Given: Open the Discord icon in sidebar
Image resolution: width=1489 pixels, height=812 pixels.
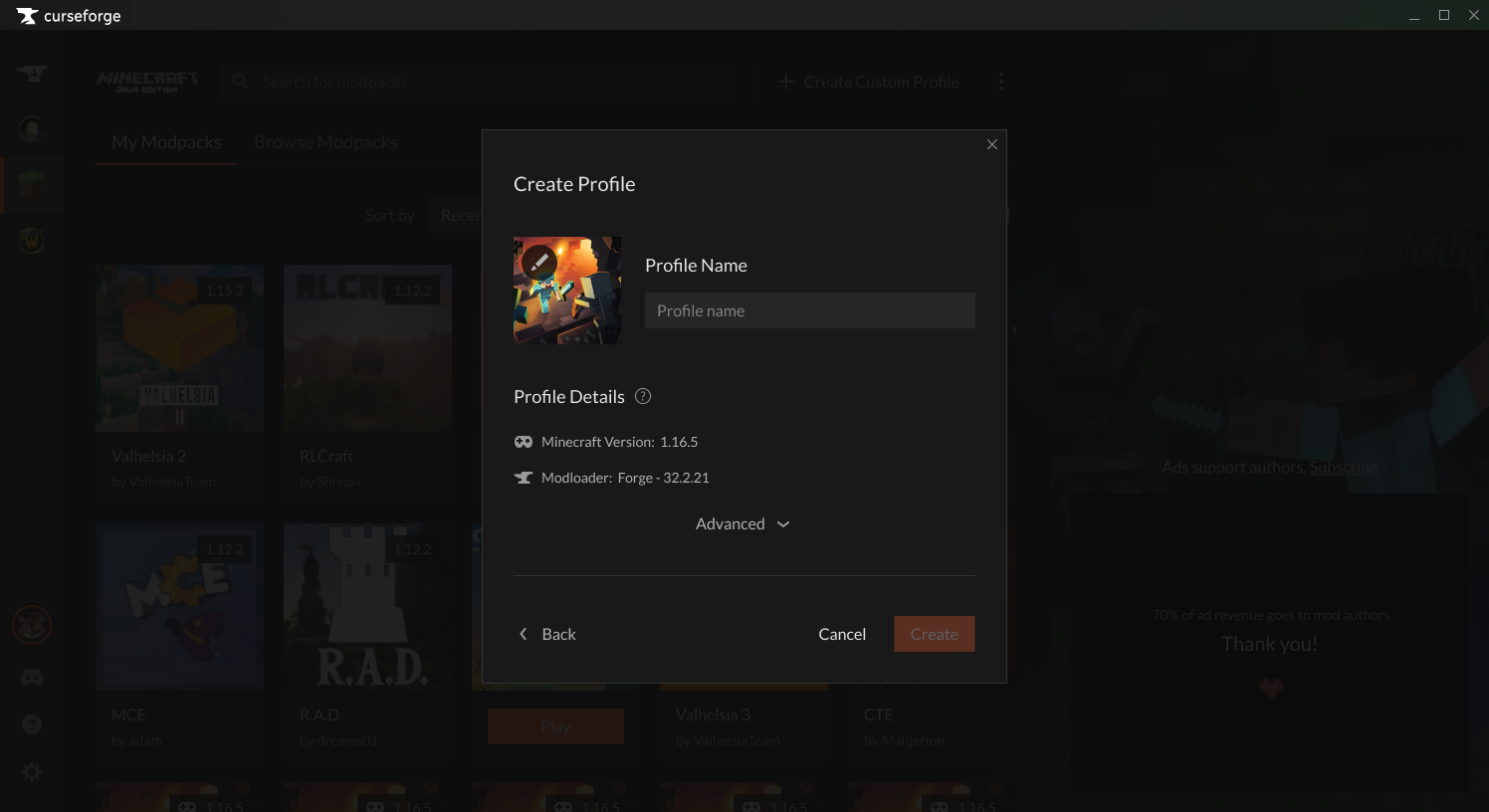Looking at the screenshot, I should click(32, 678).
